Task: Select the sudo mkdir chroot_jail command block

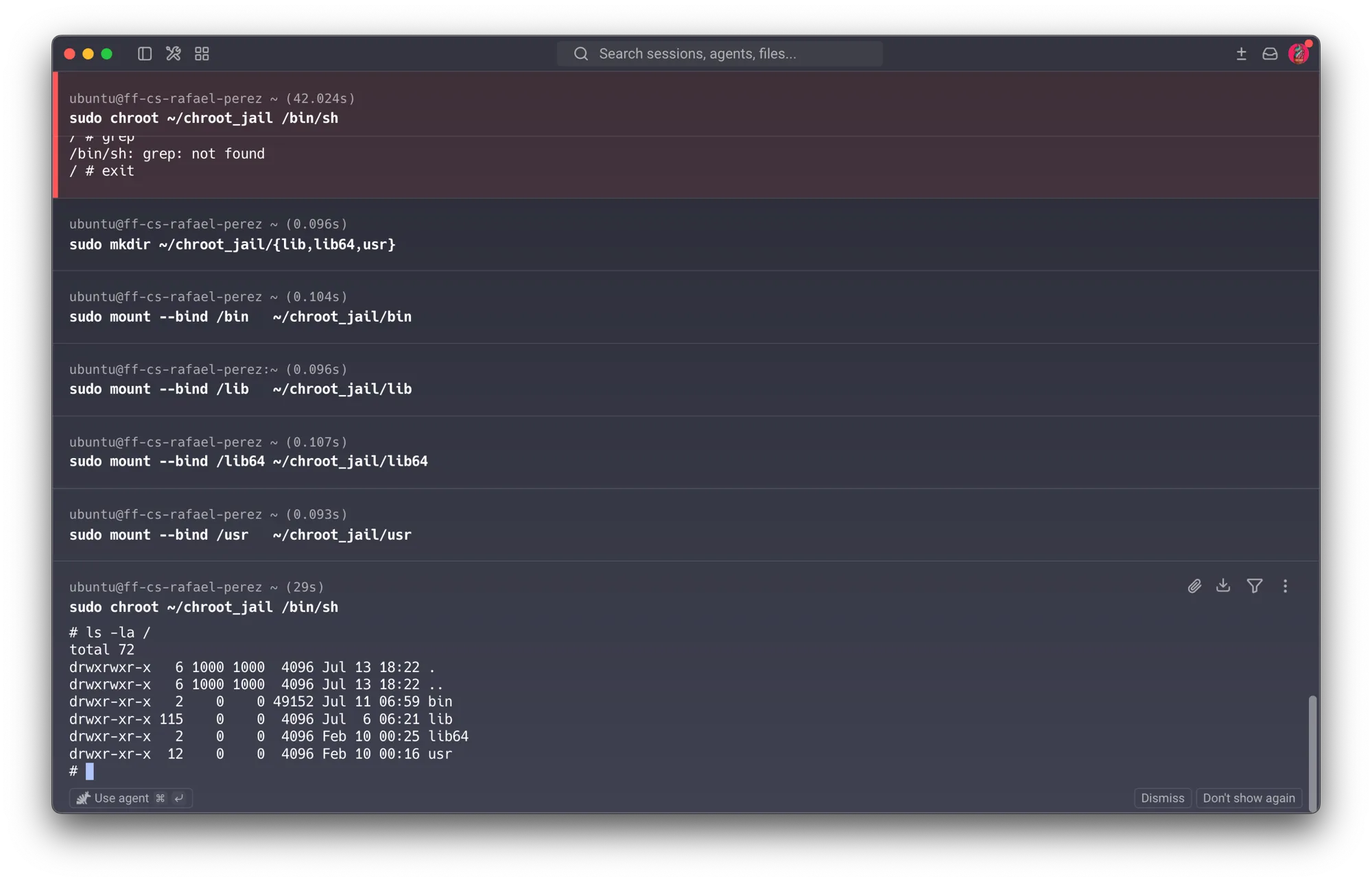Action: pyautogui.click(x=686, y=235)
